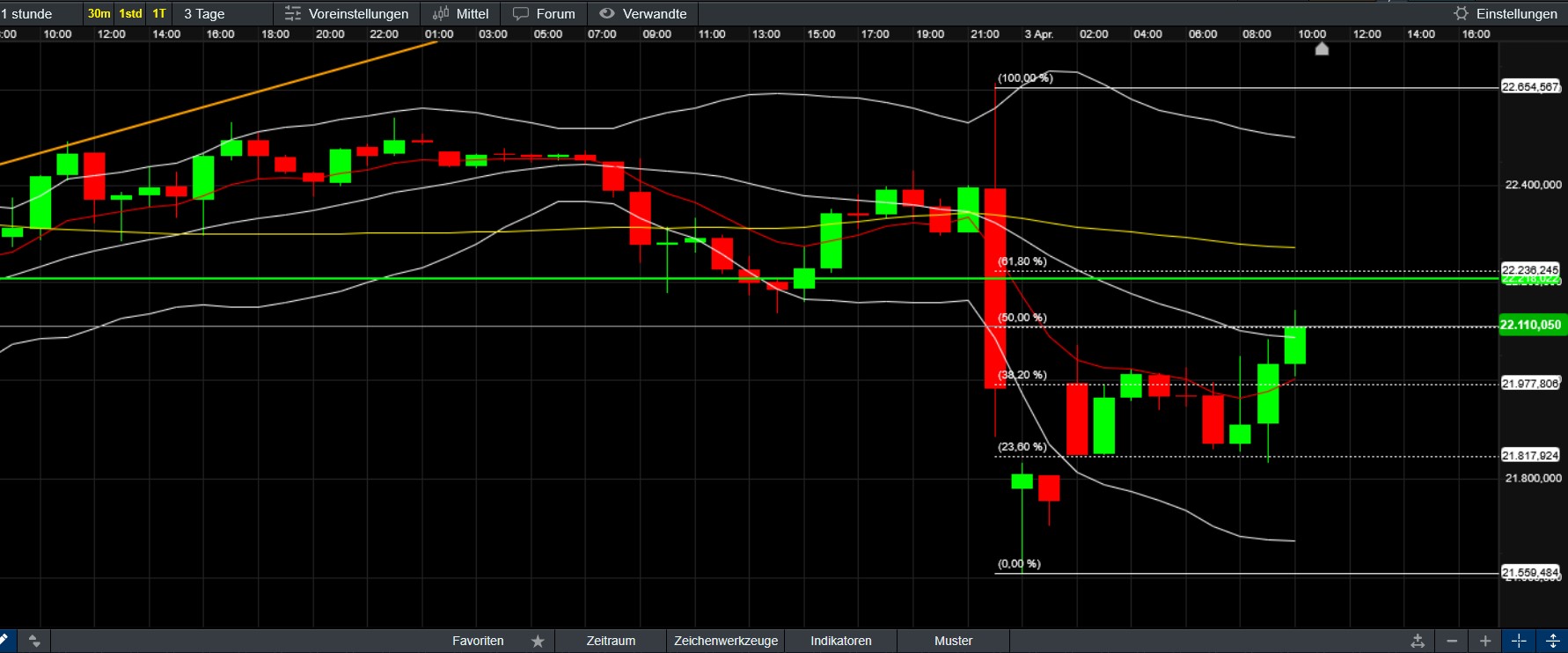The width and height of the screenshot is (1568, 653).
Task: Open Einstellungen
Action: pyautogui.click(x=1506, y=13)
